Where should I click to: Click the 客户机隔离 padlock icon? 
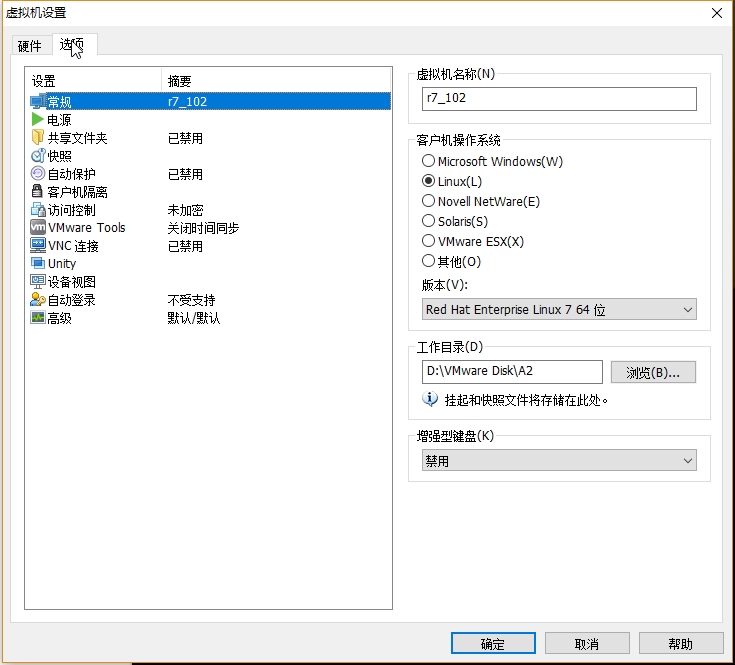pos(37,191)
